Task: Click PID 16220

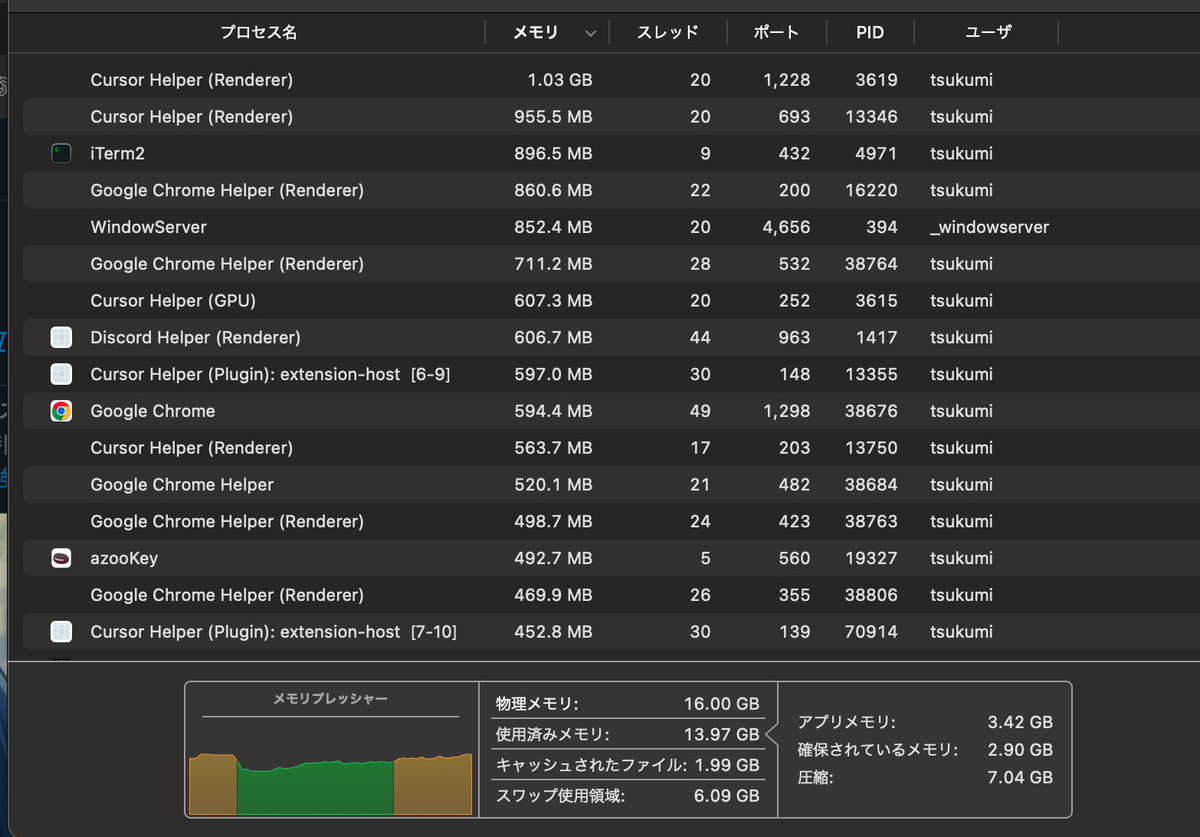Action: tap(872, 190)
